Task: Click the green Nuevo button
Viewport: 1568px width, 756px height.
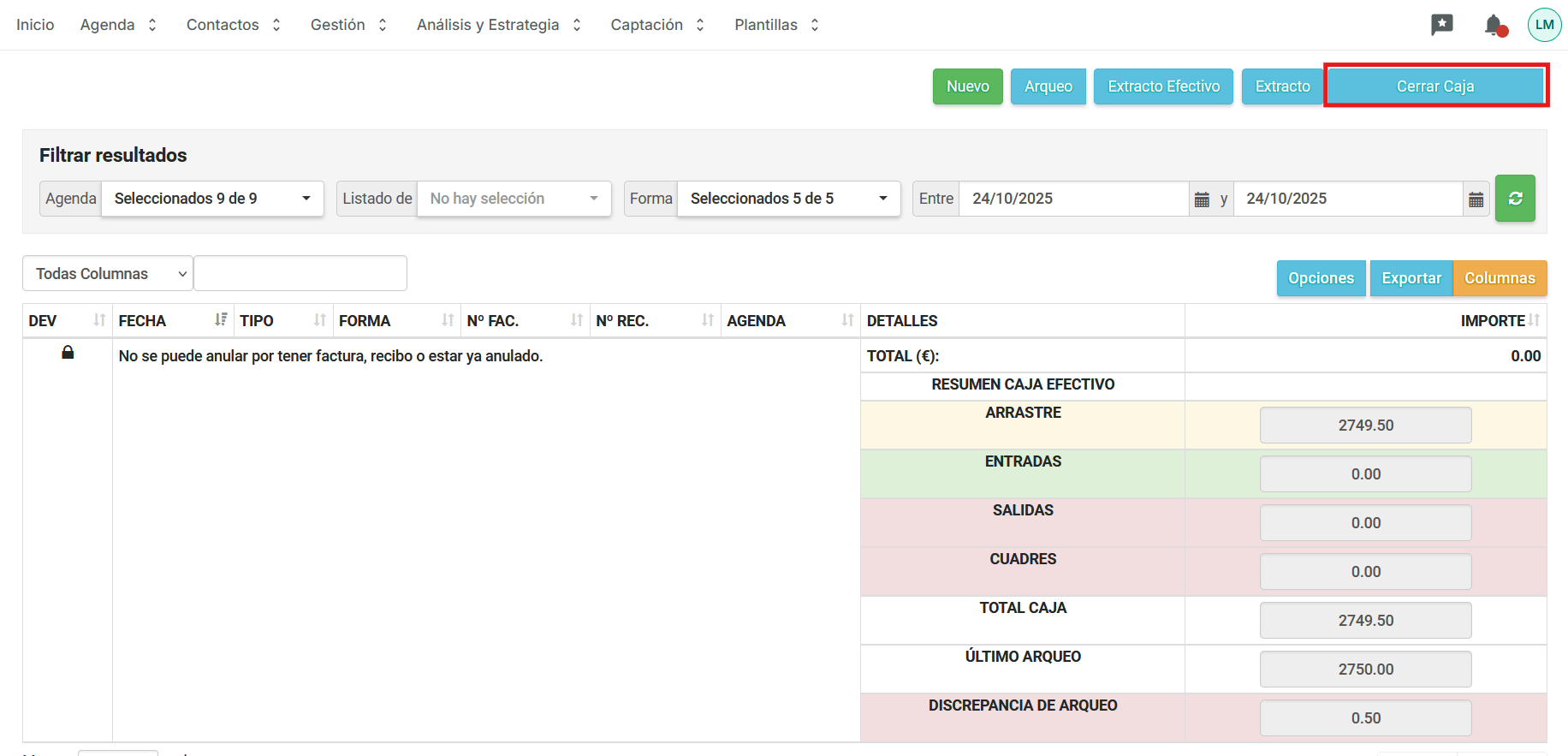Action: 967,86
